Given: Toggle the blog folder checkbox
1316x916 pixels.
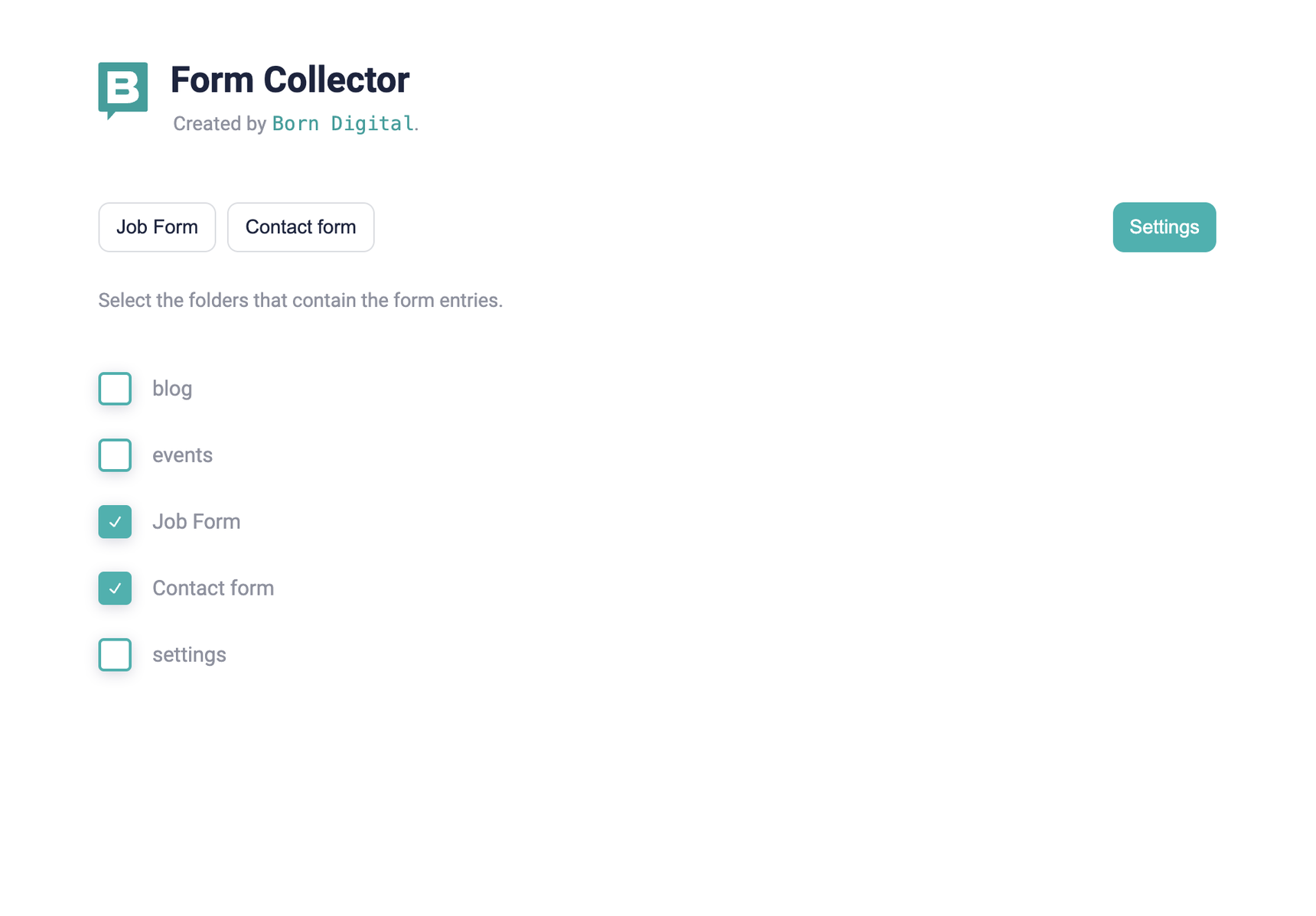Looking at the screenshot, I should [x=114, y=389].
